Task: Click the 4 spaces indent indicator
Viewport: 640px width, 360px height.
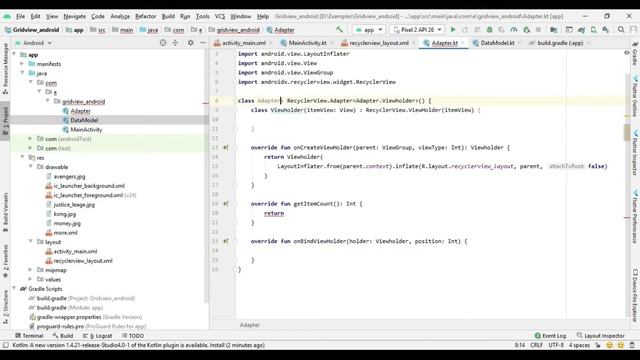Action: 579,345
